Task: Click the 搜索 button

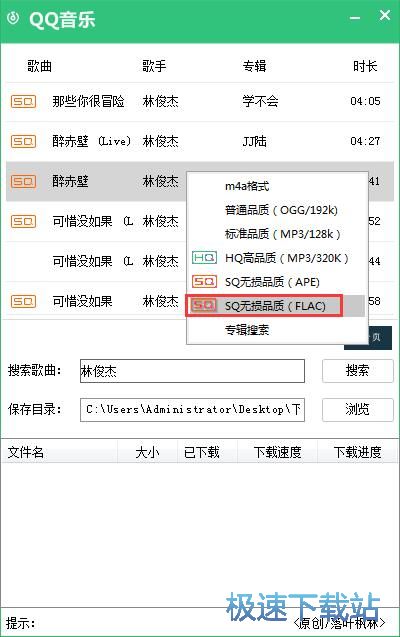Action: (358, 370)
